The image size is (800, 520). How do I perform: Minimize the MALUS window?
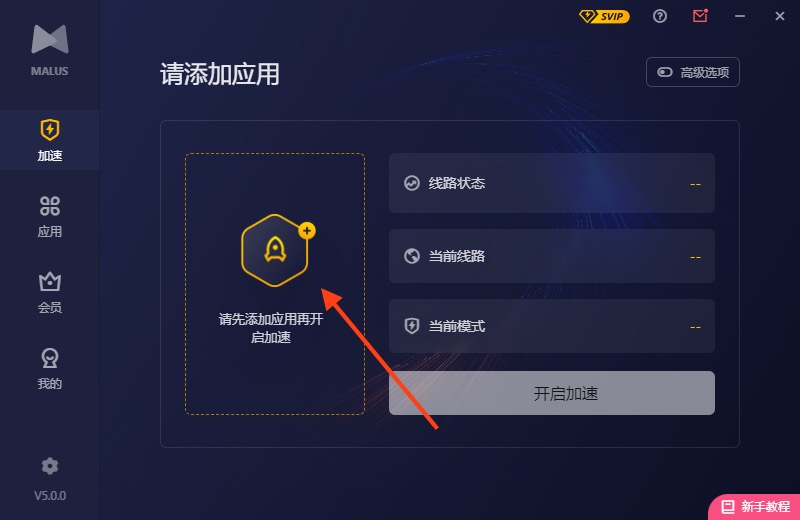[x=740, y=16]
